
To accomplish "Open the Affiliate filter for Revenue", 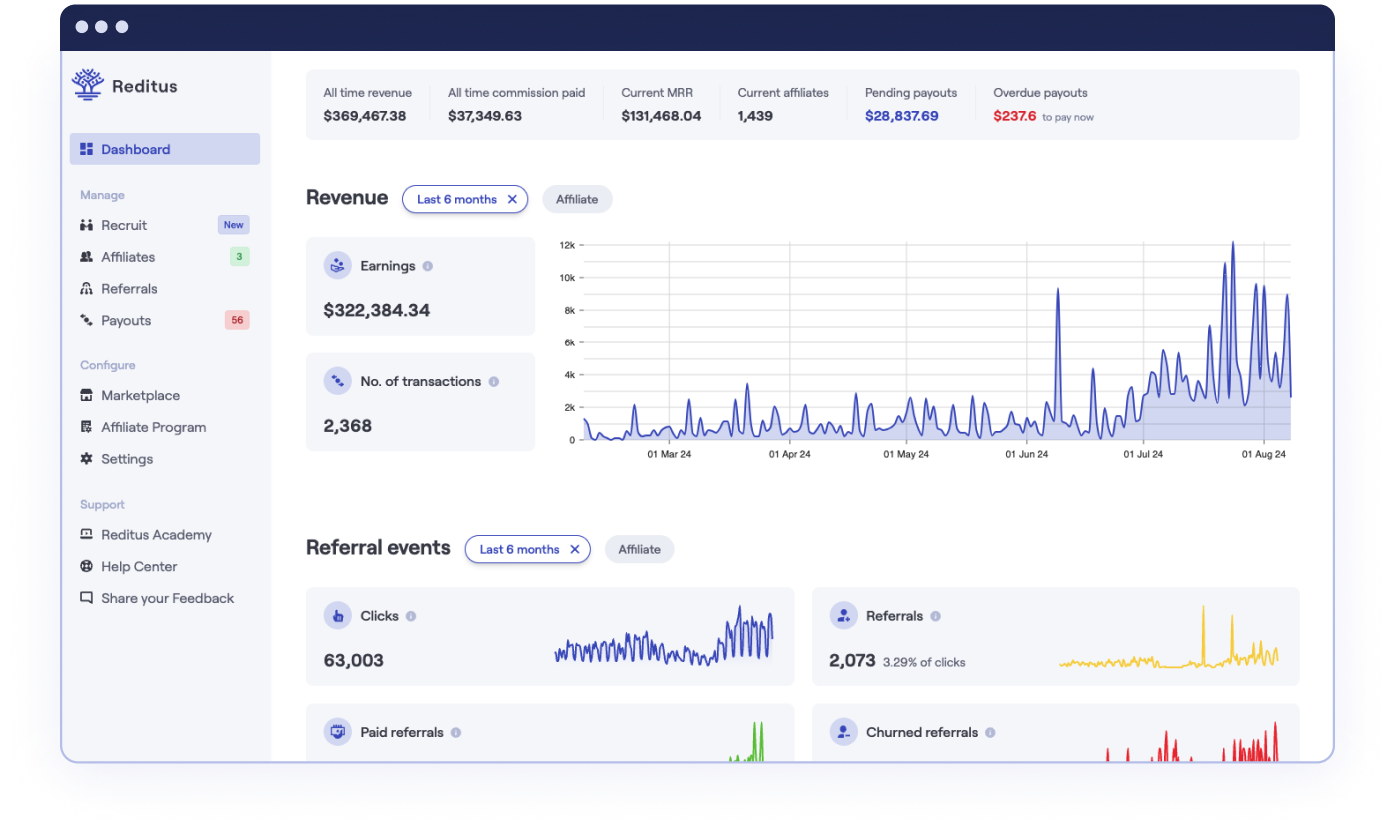I will point(577,199).
